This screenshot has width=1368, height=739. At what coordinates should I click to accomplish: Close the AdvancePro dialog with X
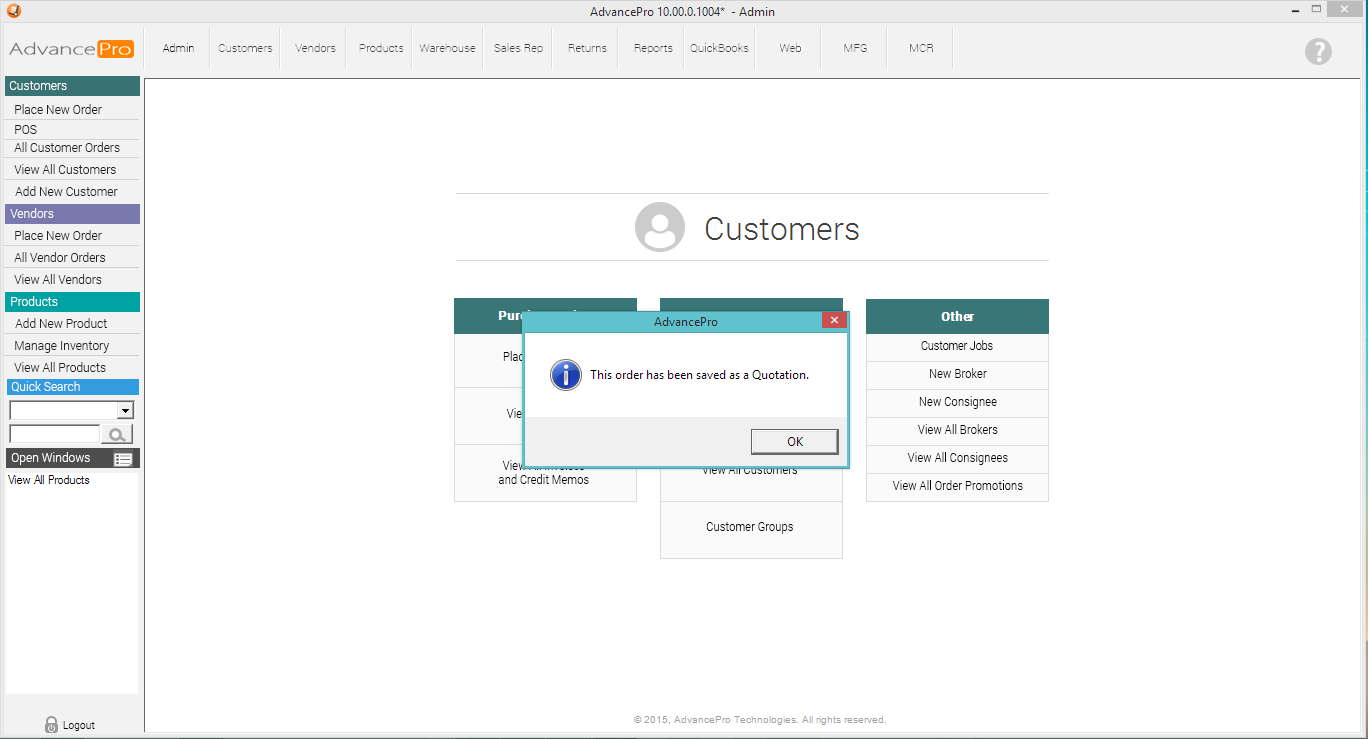[x=834, y=321]
